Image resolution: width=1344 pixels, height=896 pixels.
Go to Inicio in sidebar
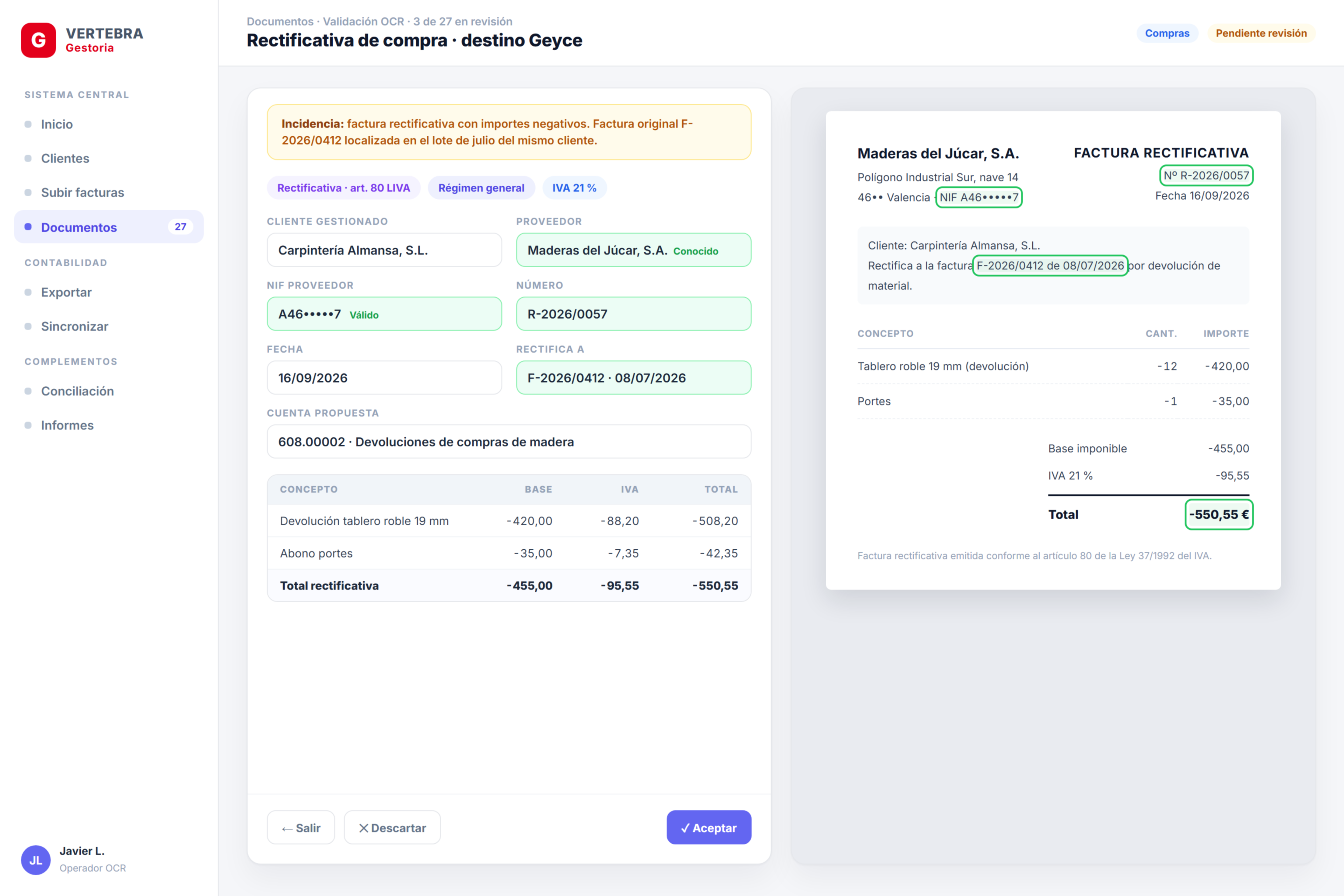[109, 124]
